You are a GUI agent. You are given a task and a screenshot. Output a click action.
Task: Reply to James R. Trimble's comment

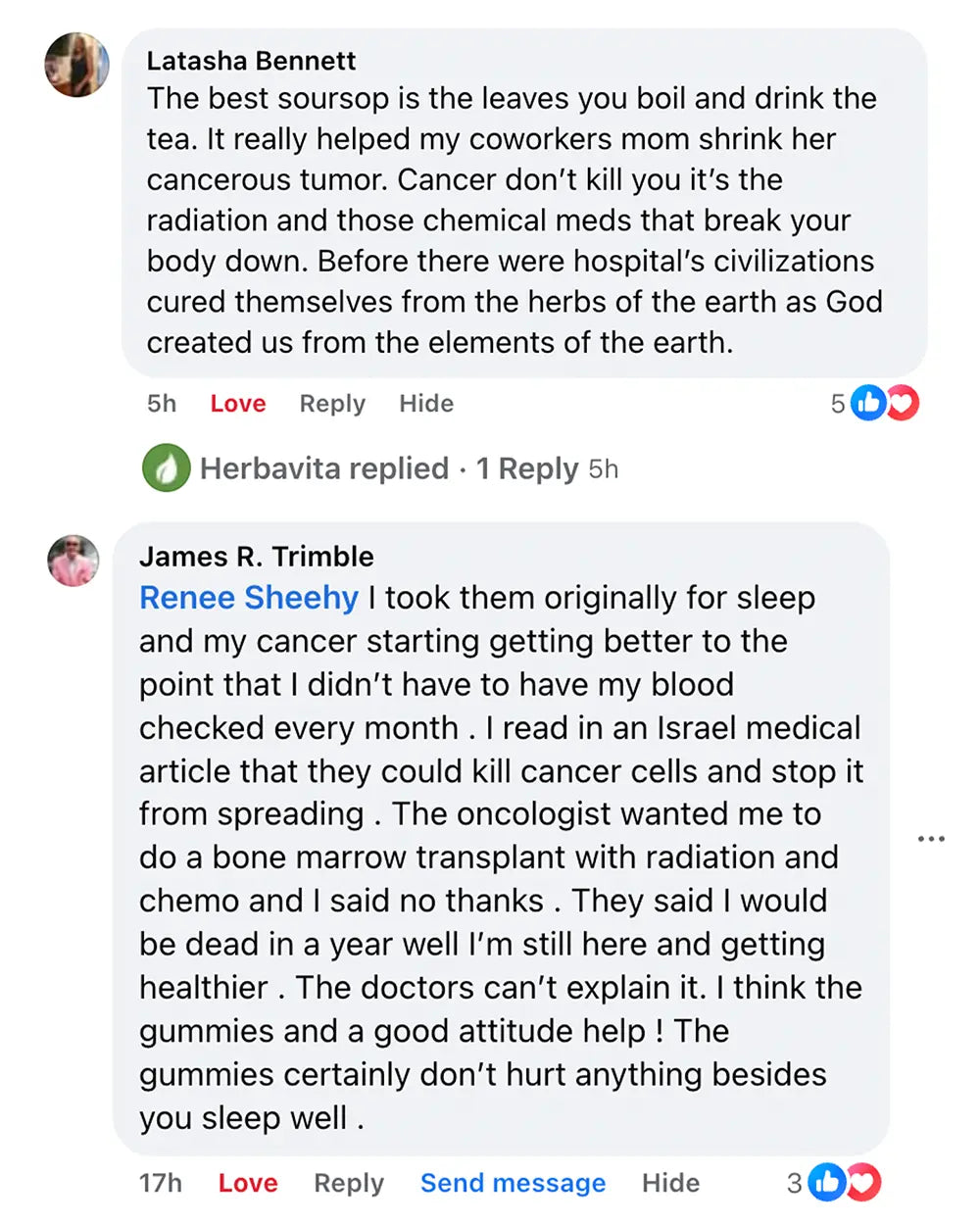(x=349, y=1183)
